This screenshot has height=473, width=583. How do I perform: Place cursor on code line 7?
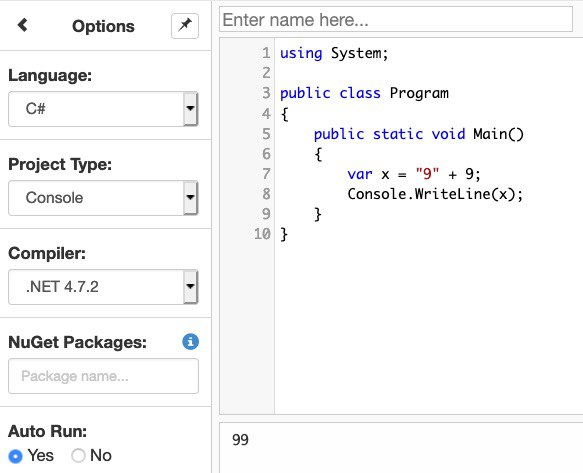(x=414, y=174)
